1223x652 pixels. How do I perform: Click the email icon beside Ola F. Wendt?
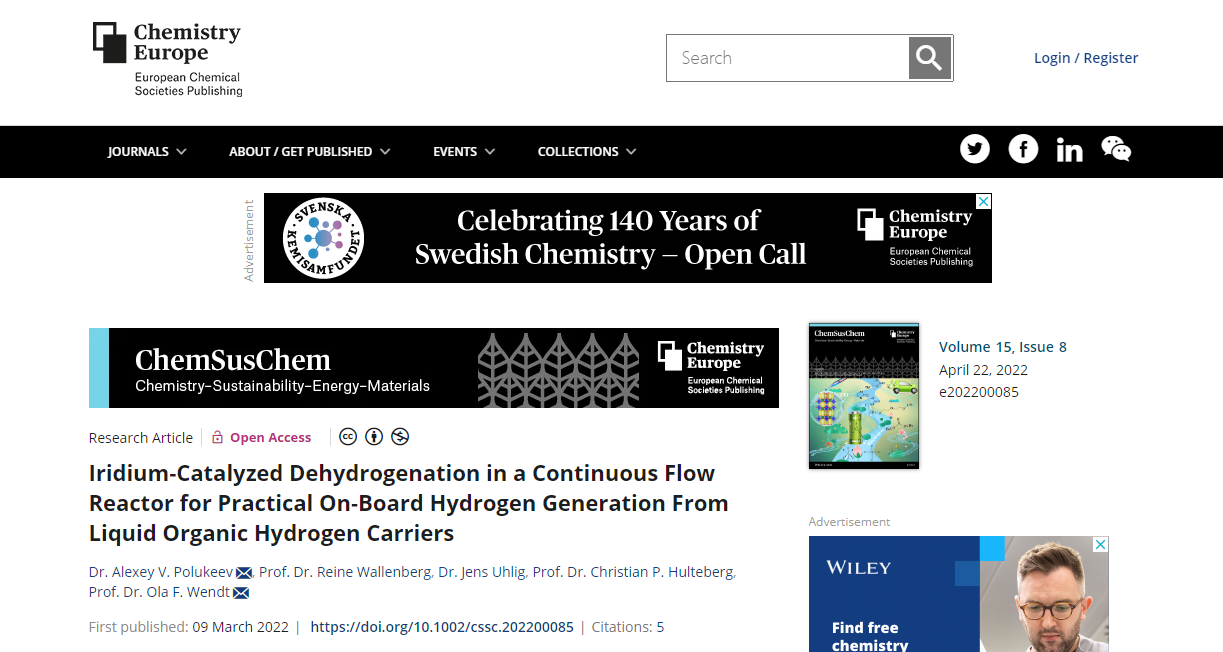[241, 593]
